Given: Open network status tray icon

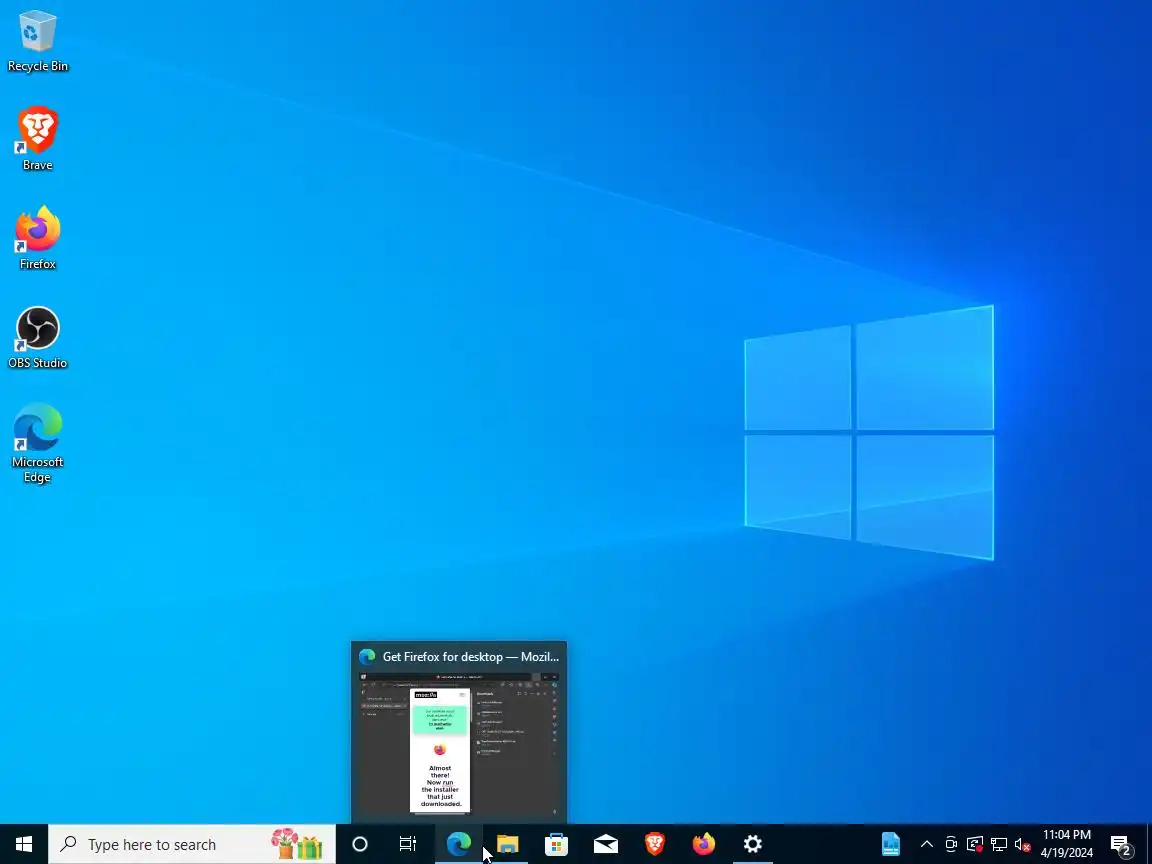Looking at the screenshot, I should click(x=998, y=844).
